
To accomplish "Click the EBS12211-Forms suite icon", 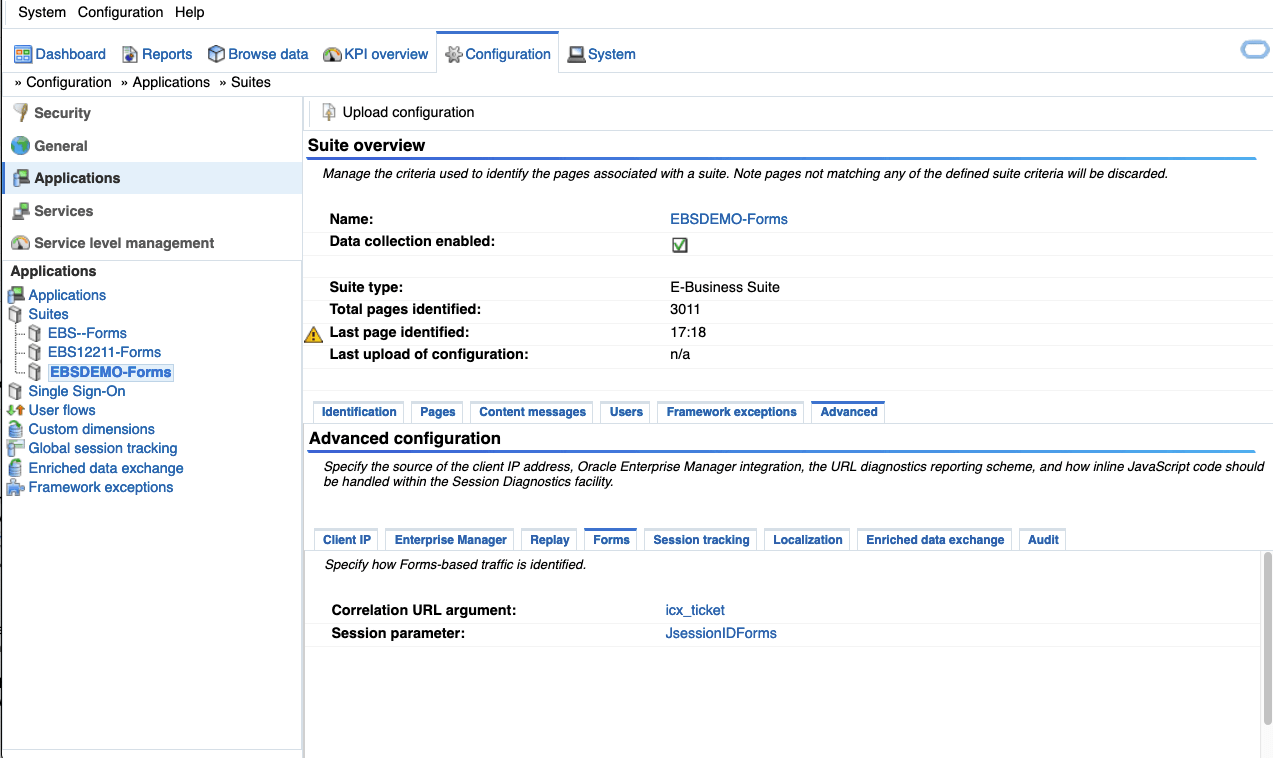I will pyautogui.click(x=35, y=352).
